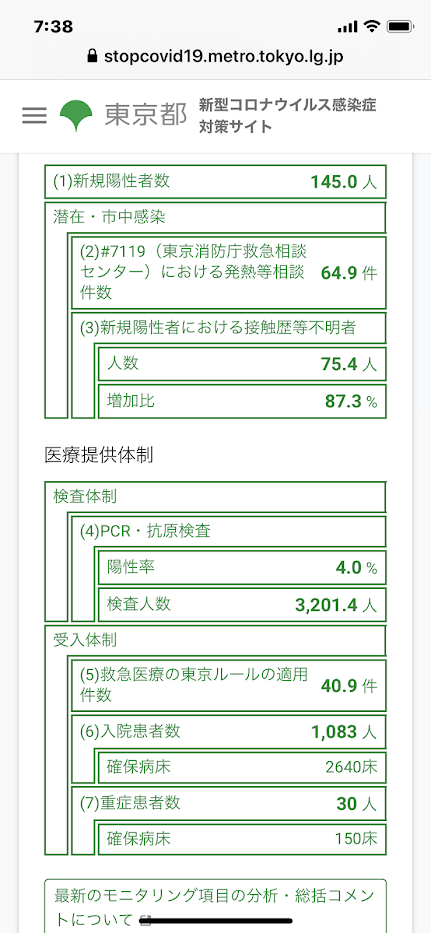Tap the stopcovid19.metro.tokyo.lg.jp address field

[x=216, y=57]
